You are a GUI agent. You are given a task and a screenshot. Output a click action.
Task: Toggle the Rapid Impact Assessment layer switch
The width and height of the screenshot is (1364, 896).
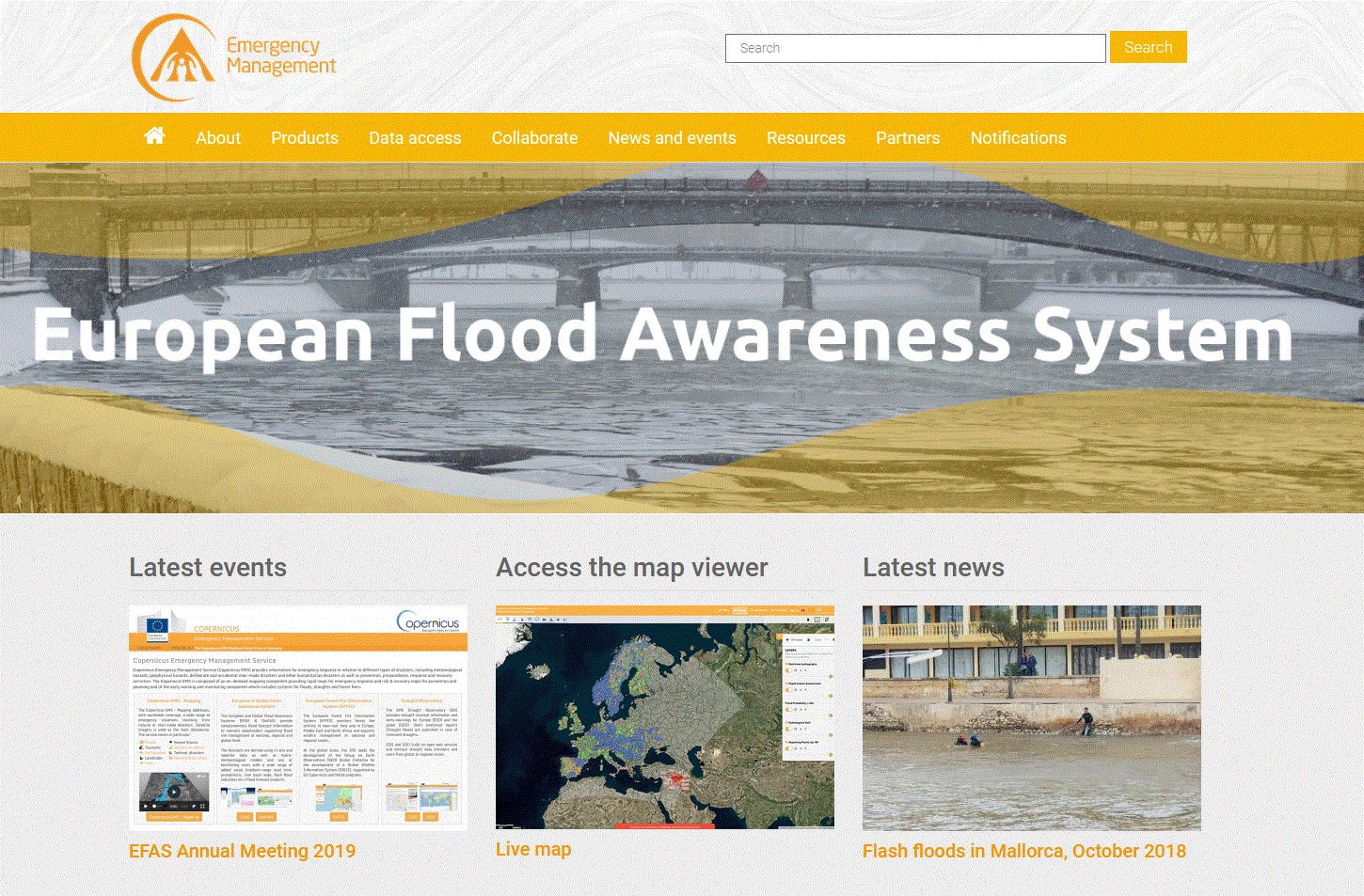pyautogui.click(x=788, y=690)
